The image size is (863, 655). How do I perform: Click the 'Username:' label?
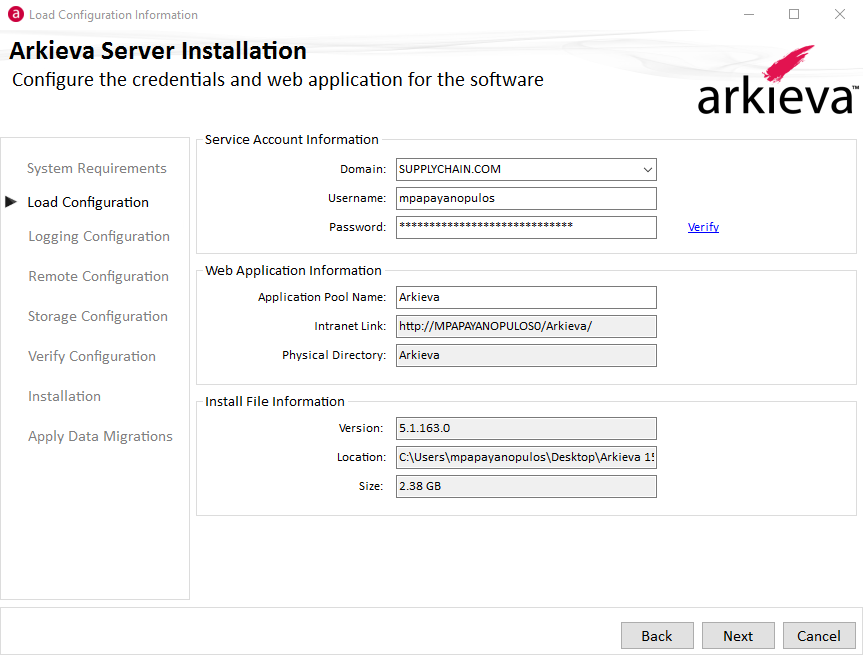click(x=357, y=198)
